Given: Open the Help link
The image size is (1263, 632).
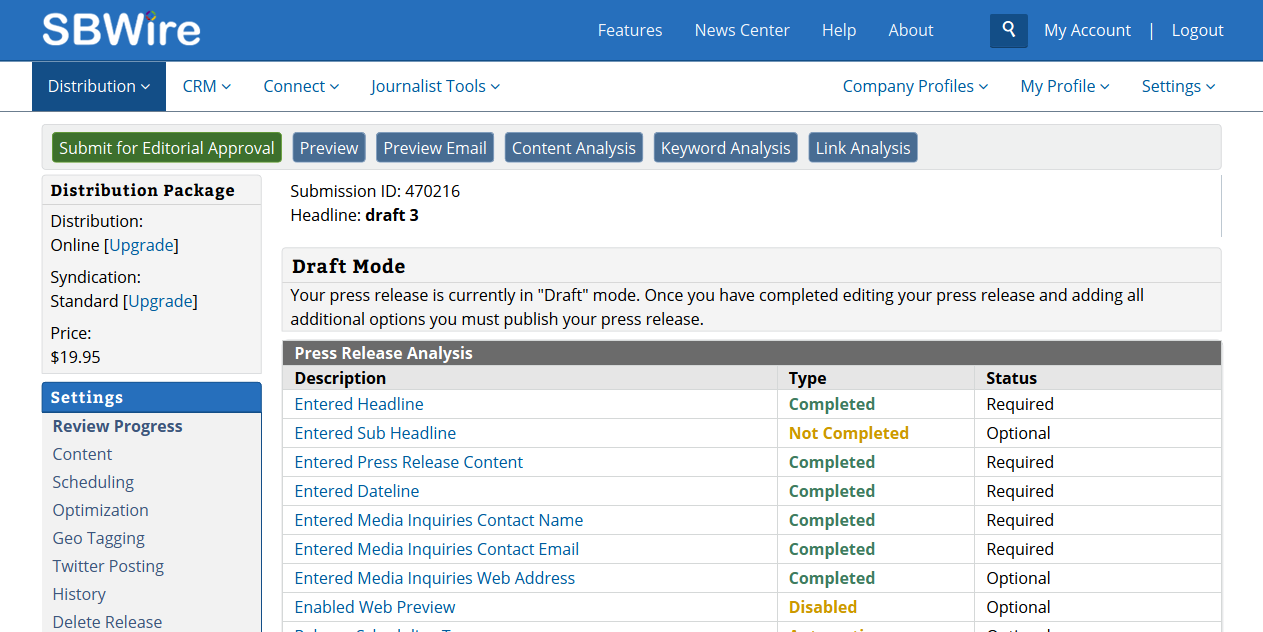Looking at the screenshot, I should click(x=839, y=30).
